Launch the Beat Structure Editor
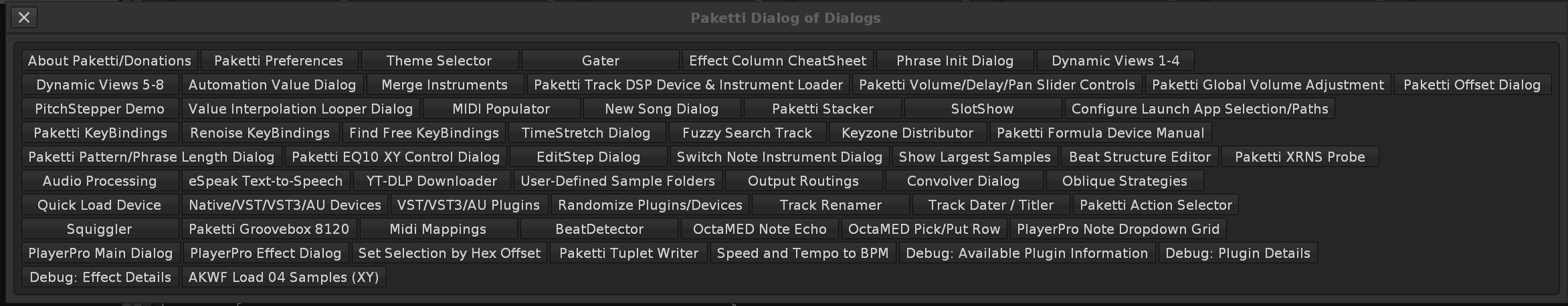 click(x=1139, y=157)
